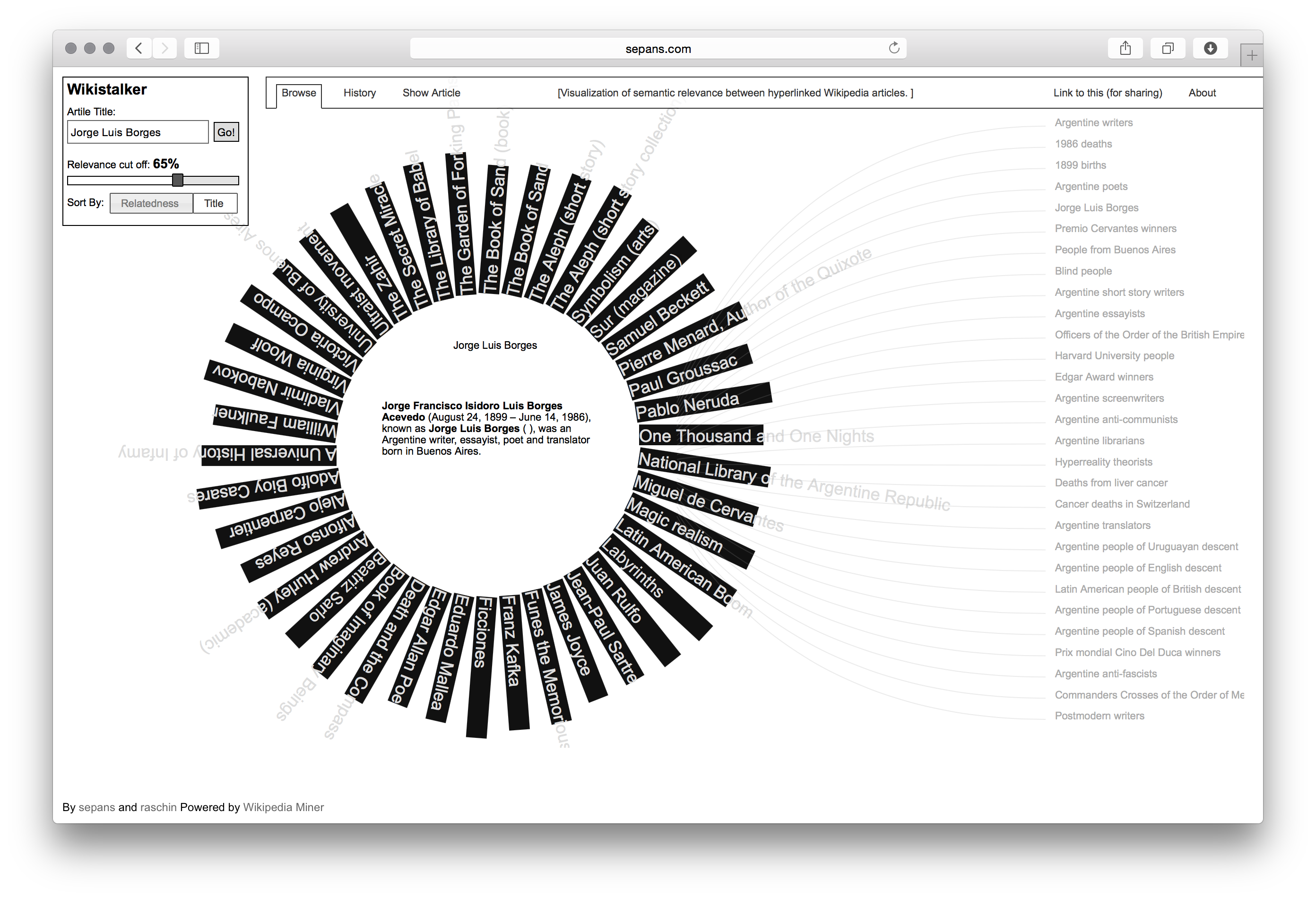Click the About link

point(1202,93)
